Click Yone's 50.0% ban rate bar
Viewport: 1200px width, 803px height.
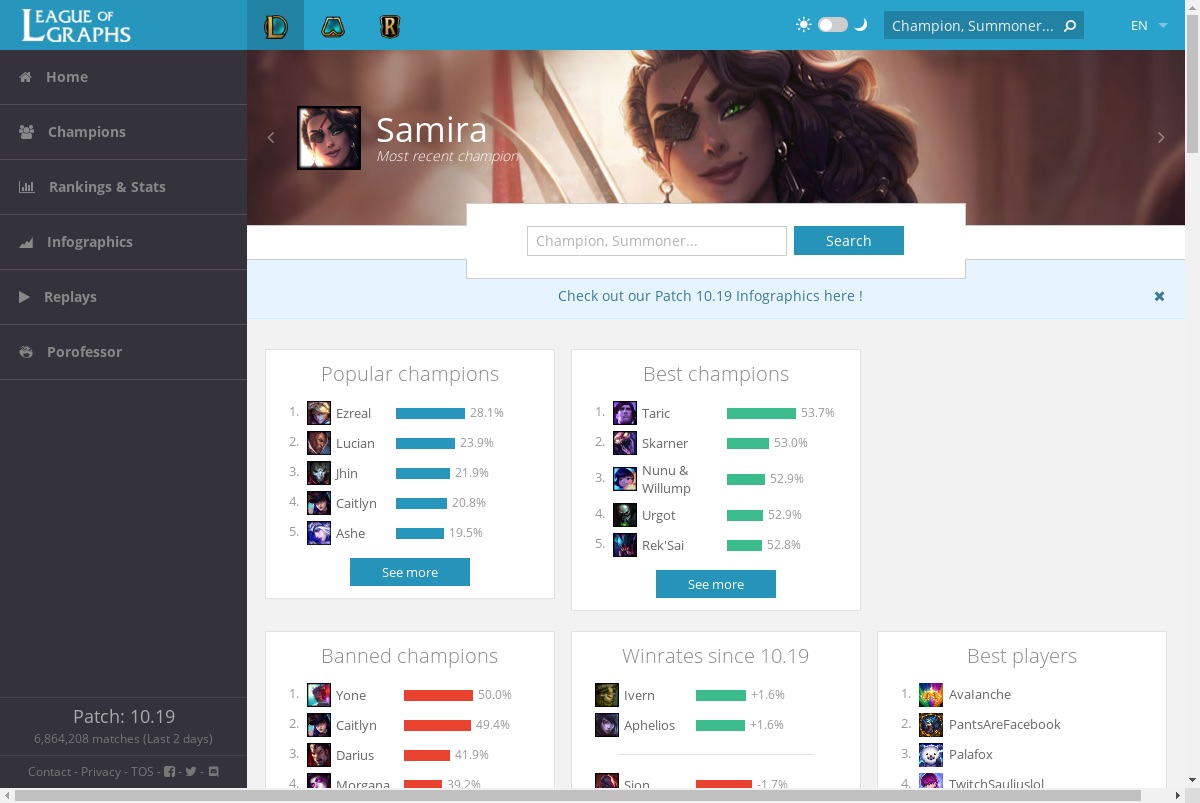pyautogui.click(x=438, y=695)
